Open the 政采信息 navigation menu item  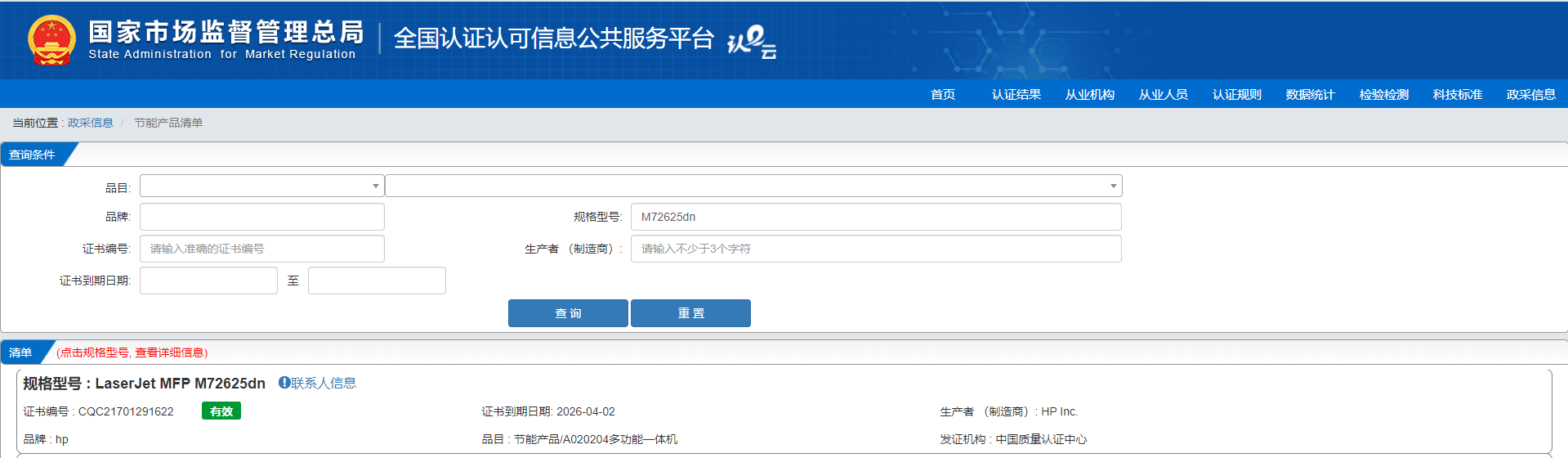[1531, 95]
